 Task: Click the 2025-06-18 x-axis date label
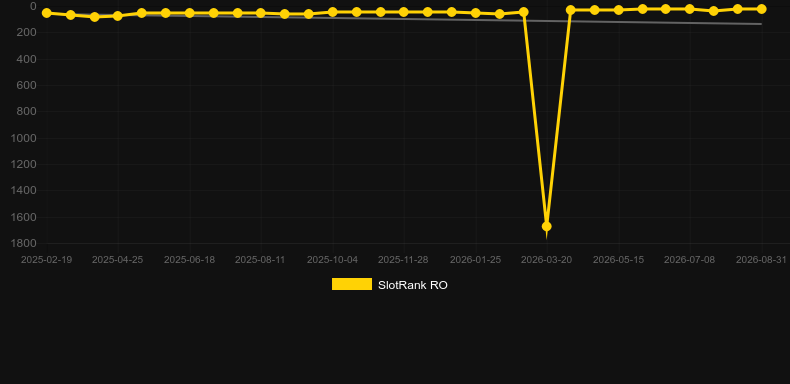click(189, 260)
